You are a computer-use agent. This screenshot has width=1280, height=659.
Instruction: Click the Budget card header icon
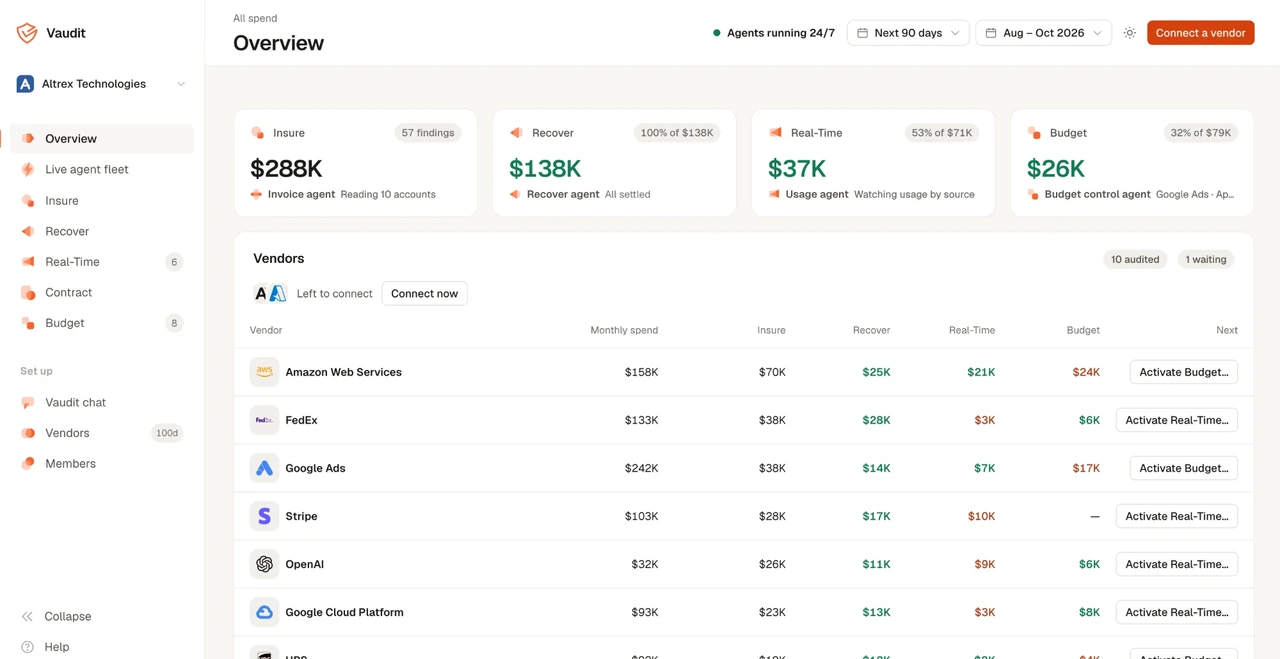point(1034,133)
